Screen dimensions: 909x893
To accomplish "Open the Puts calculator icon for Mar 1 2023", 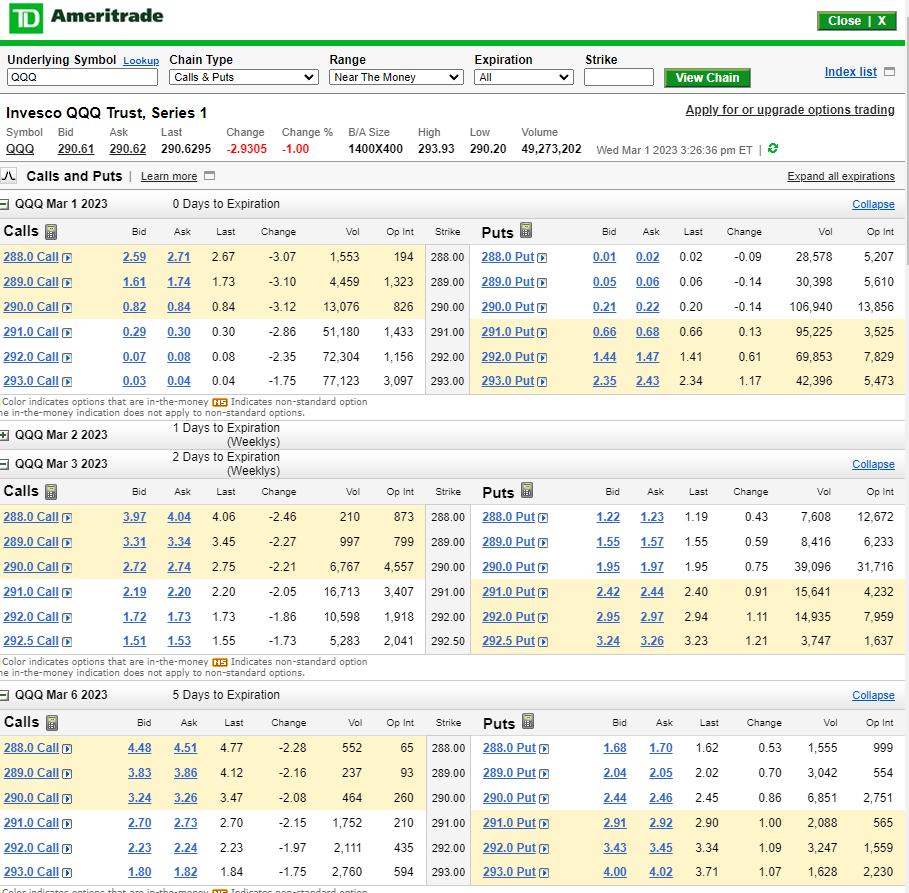I will point(526,231).
